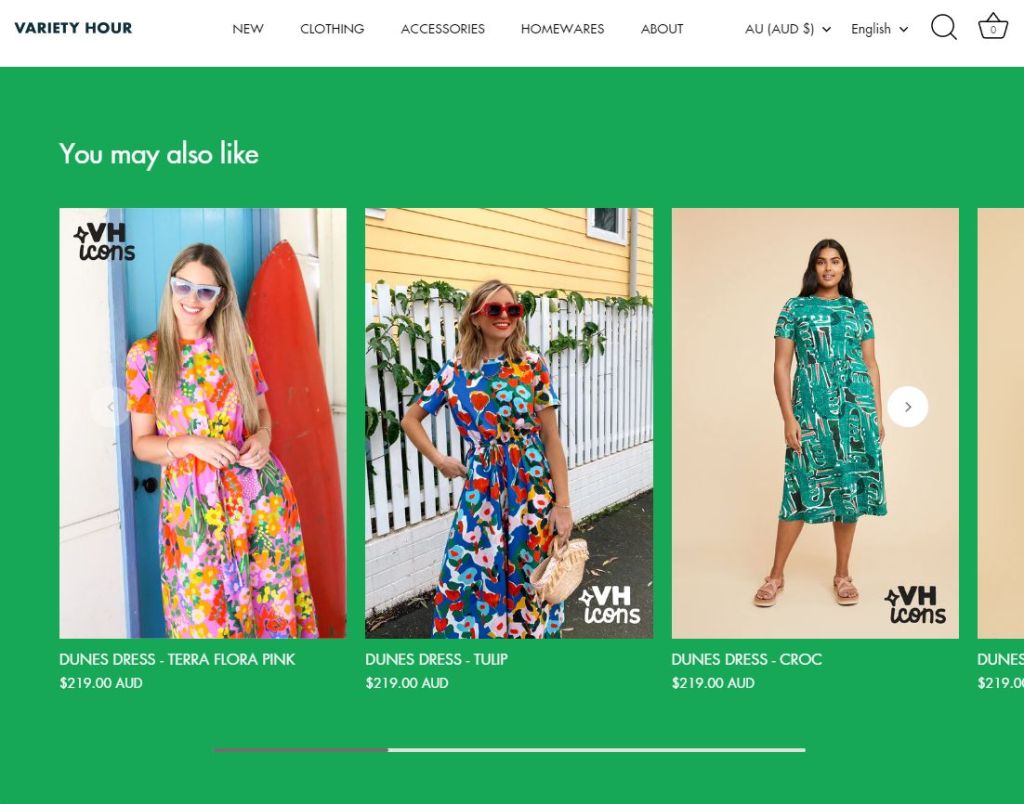The image size is (1024, 804).
Task: Click VH Icons badge on Croc dress photo
Action: pos(915,605)
